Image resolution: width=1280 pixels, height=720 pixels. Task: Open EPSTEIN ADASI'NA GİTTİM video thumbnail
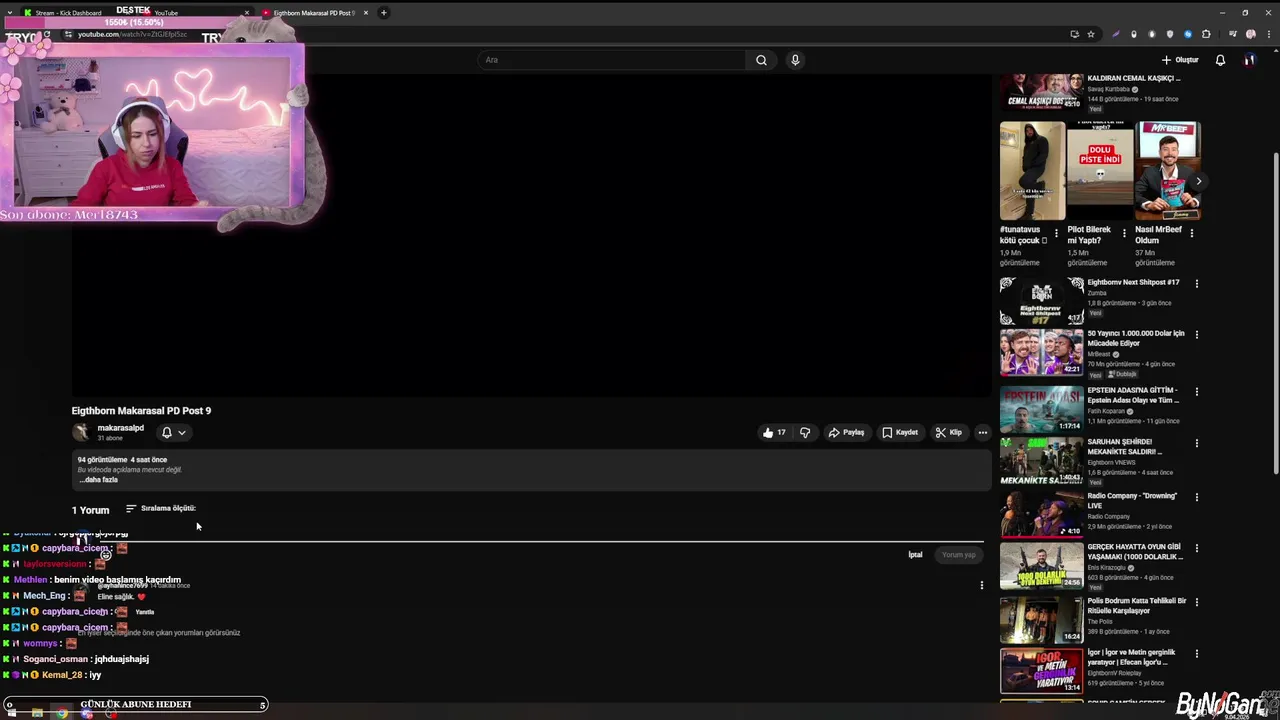click(x=1041, y=409)
